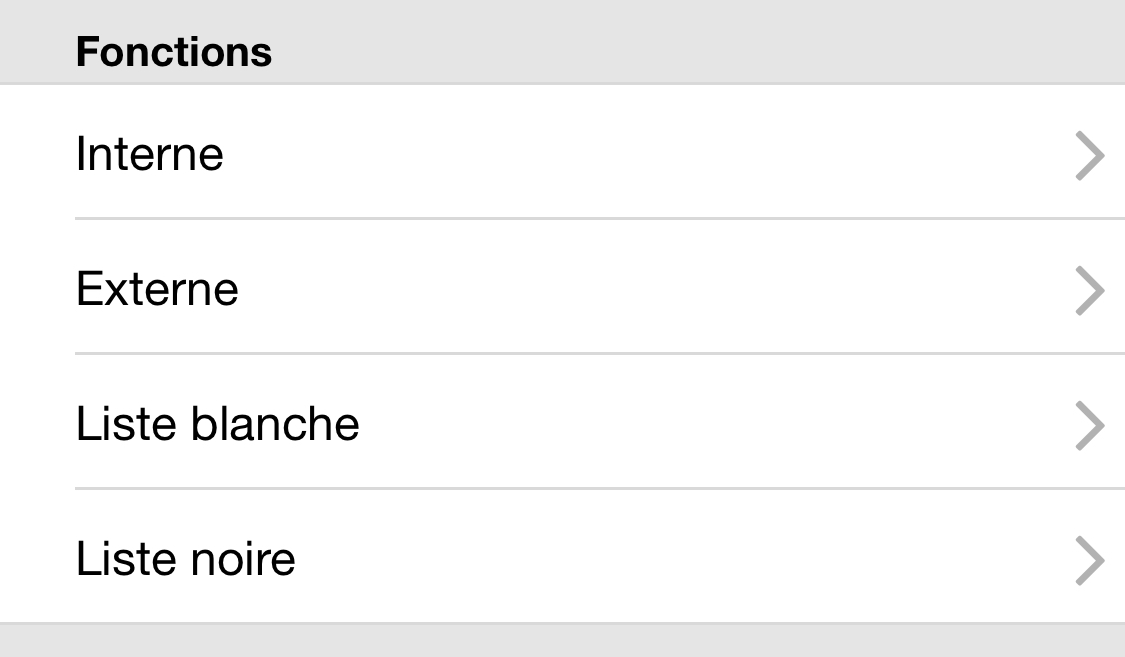The height and width of the screenshot is (657, 1125).
Task: Expand Interne using its right arrow
Action: tap(1089, 156)
